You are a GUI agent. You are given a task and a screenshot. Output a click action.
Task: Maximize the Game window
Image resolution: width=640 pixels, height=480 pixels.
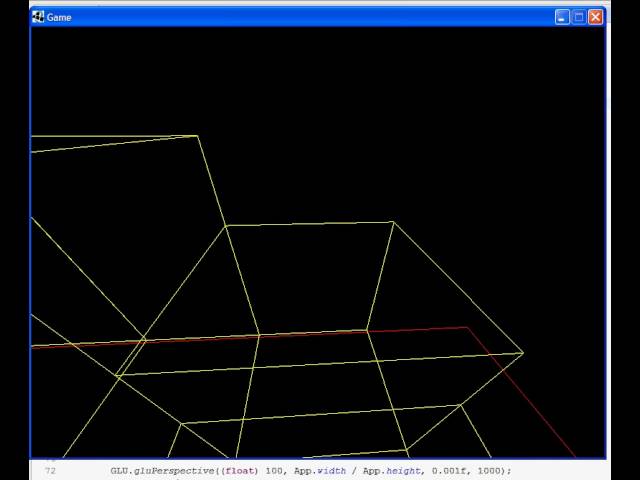(579, 17)
